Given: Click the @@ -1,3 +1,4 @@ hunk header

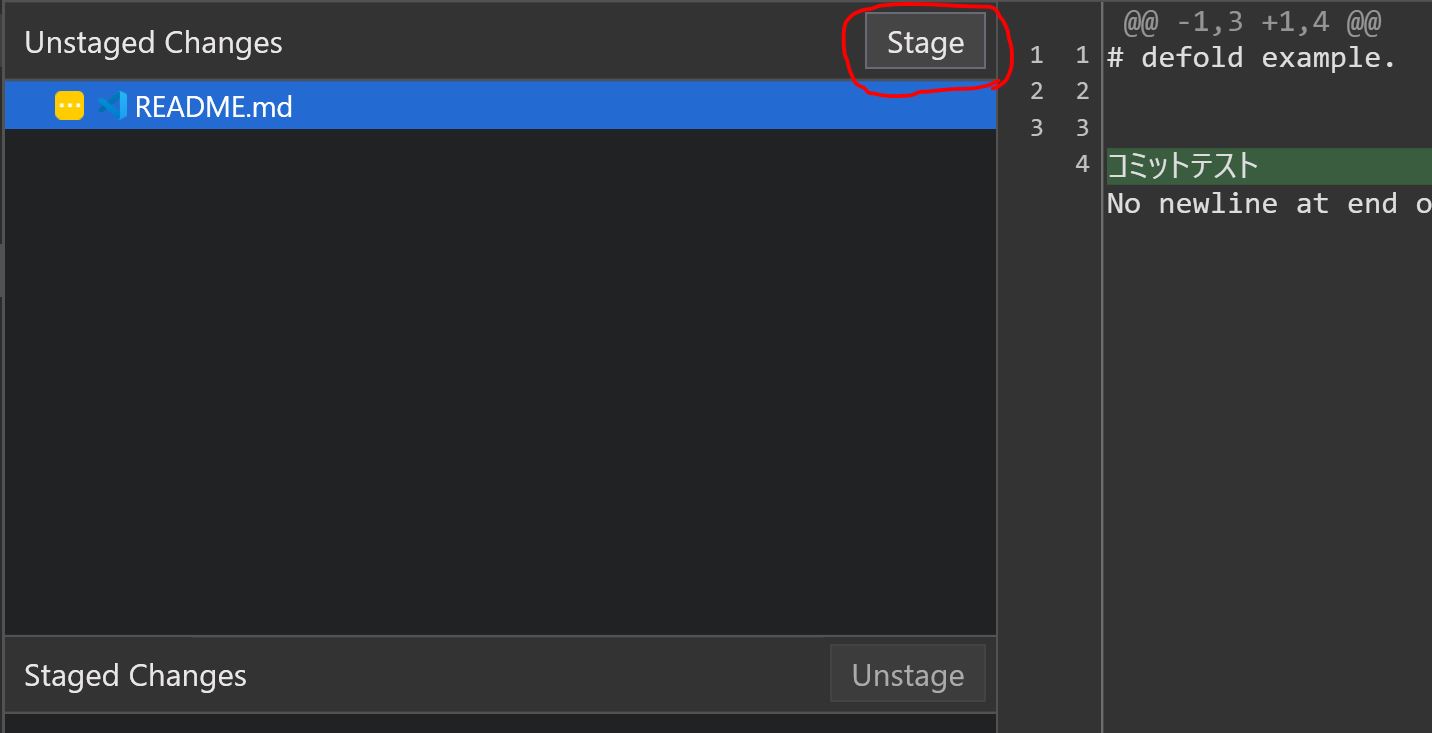Looking at the screenshot, I should pyautogui.click(x=1252, y=21).
